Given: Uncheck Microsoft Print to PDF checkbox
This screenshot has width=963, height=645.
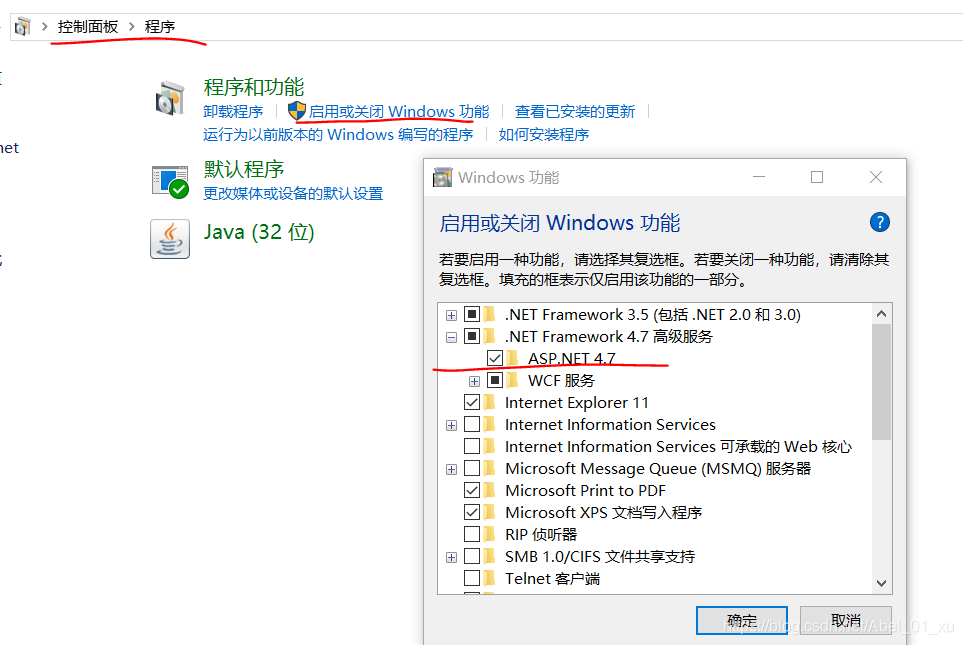Looking at the screenshot, I should pos(472,490).
